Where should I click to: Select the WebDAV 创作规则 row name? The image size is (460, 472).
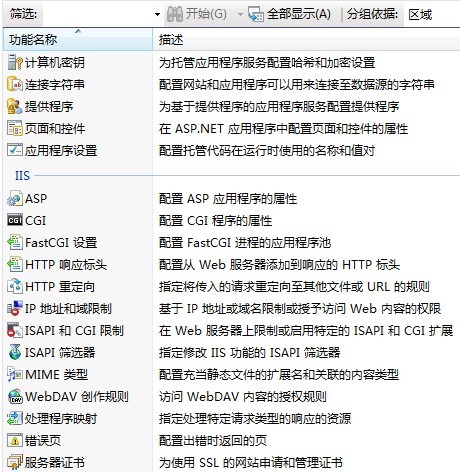click(x=77, y=397)
